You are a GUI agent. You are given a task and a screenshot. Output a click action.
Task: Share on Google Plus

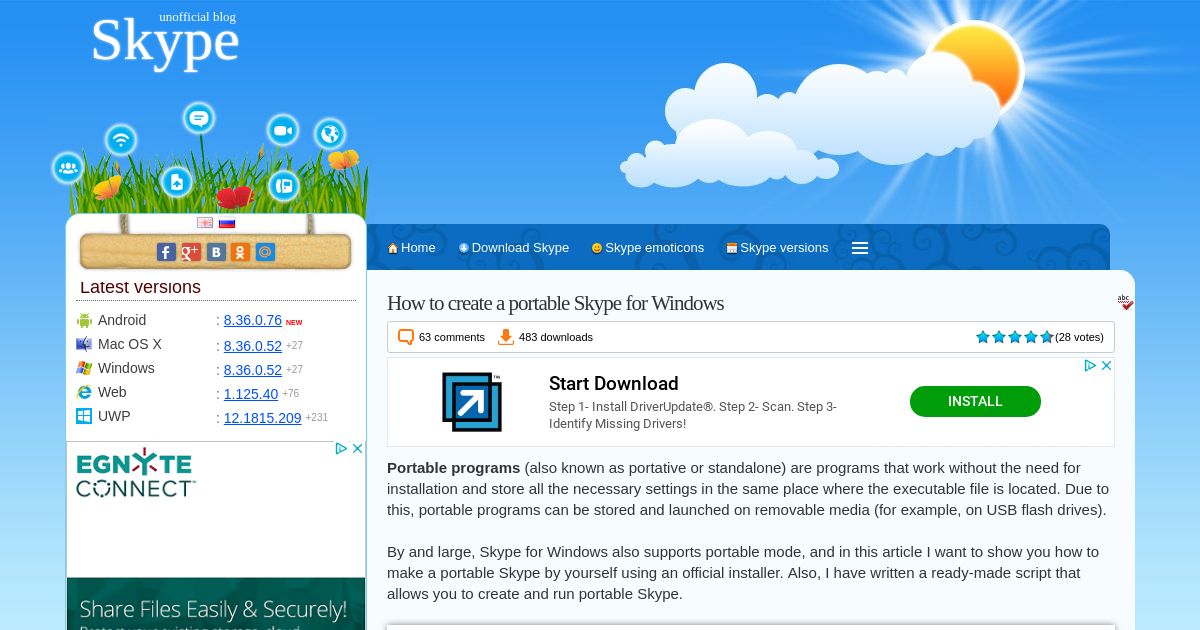point(191,252)
